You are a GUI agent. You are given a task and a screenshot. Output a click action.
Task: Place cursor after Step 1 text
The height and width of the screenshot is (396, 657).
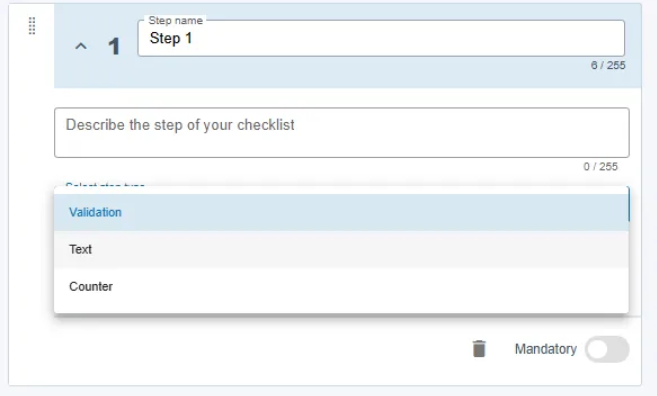pyautogui.click(x=195, y=38)
